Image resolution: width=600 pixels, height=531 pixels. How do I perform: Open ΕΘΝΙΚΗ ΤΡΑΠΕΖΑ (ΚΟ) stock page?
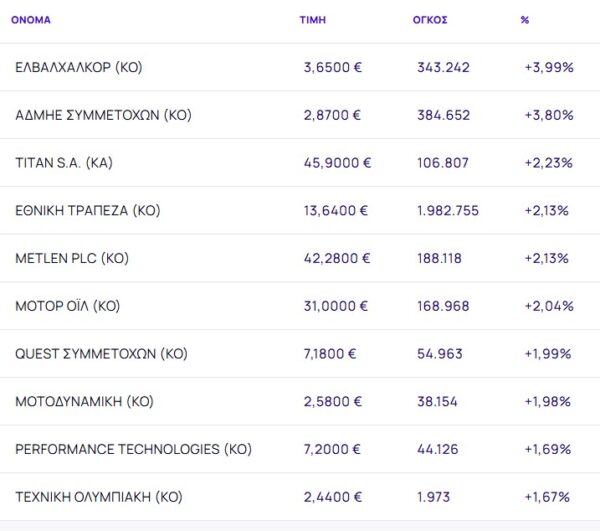pos(88,210)
